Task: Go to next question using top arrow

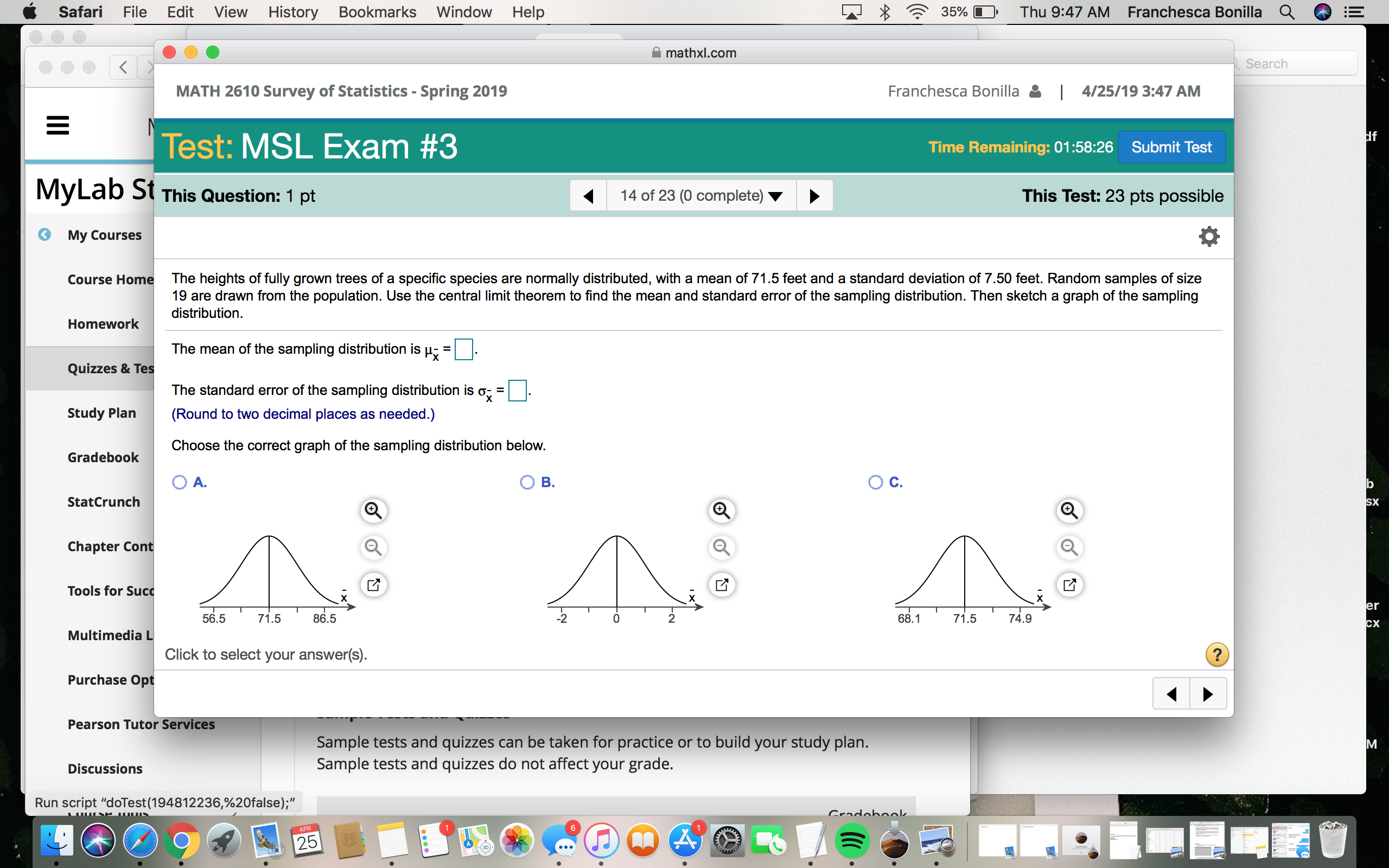Action: 814,196
